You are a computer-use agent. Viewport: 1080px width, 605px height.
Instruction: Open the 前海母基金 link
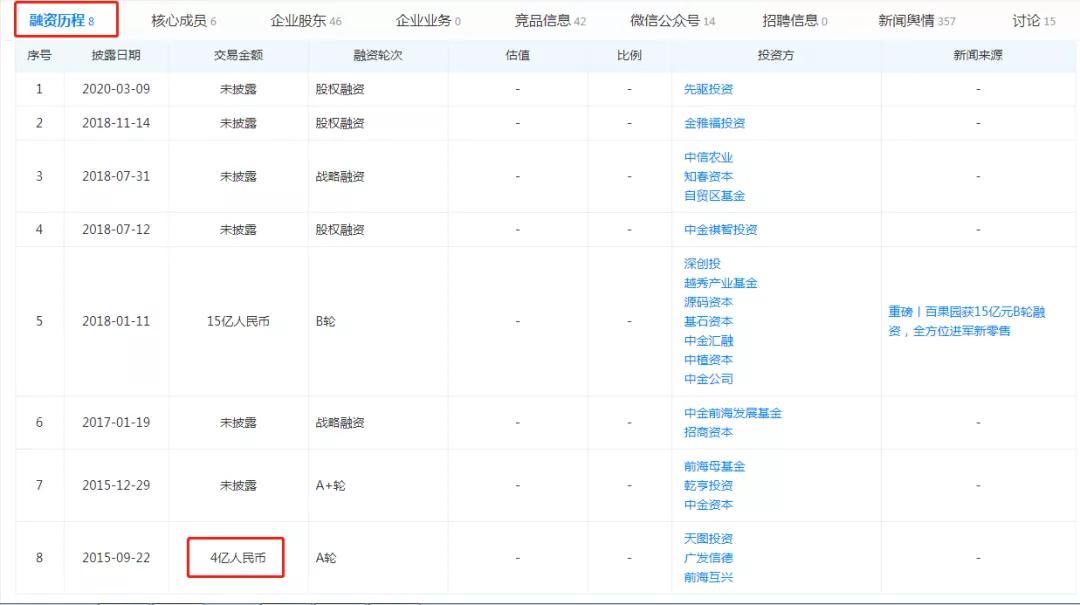[x=714, y=466]
